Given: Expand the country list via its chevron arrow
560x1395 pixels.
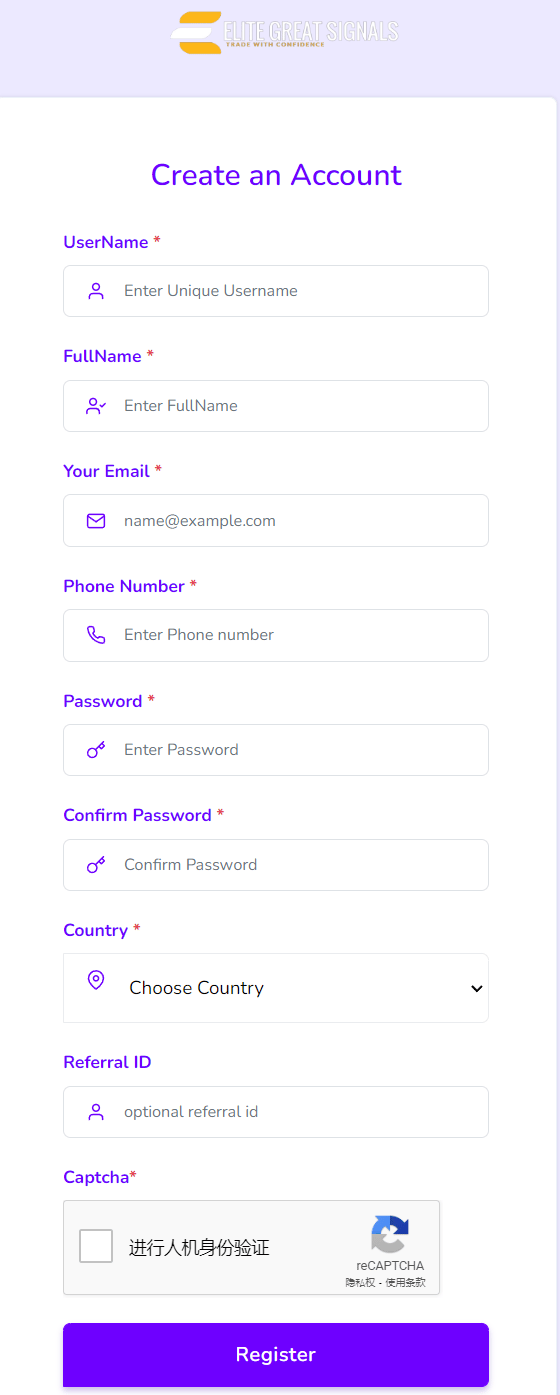Looking at the screenshot, I should click(x=477, y=988).
